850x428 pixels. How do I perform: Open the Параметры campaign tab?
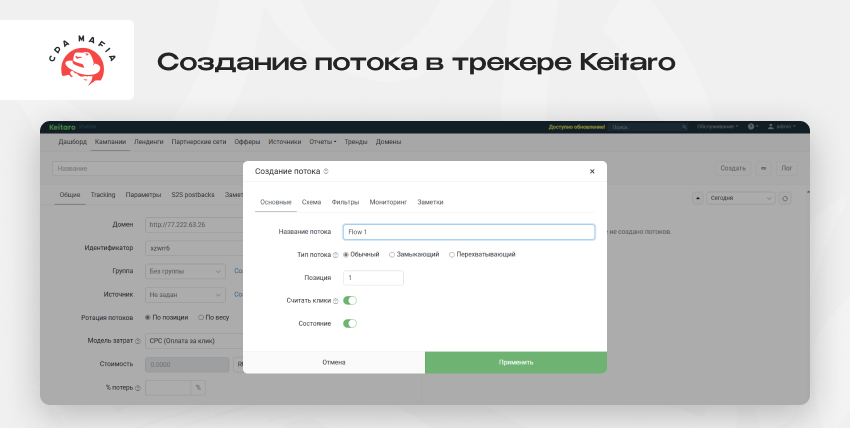pyautogui.click(x=143, y=194)
